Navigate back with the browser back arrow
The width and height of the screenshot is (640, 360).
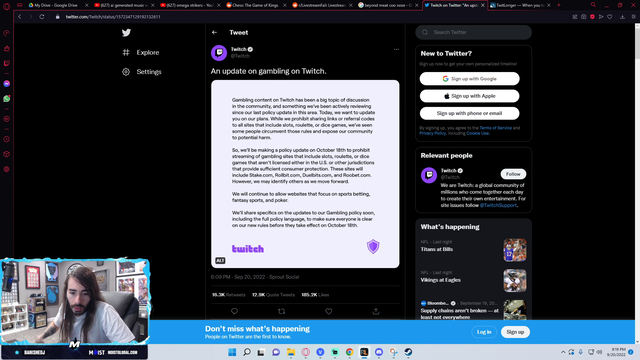[x=20, y=17]
